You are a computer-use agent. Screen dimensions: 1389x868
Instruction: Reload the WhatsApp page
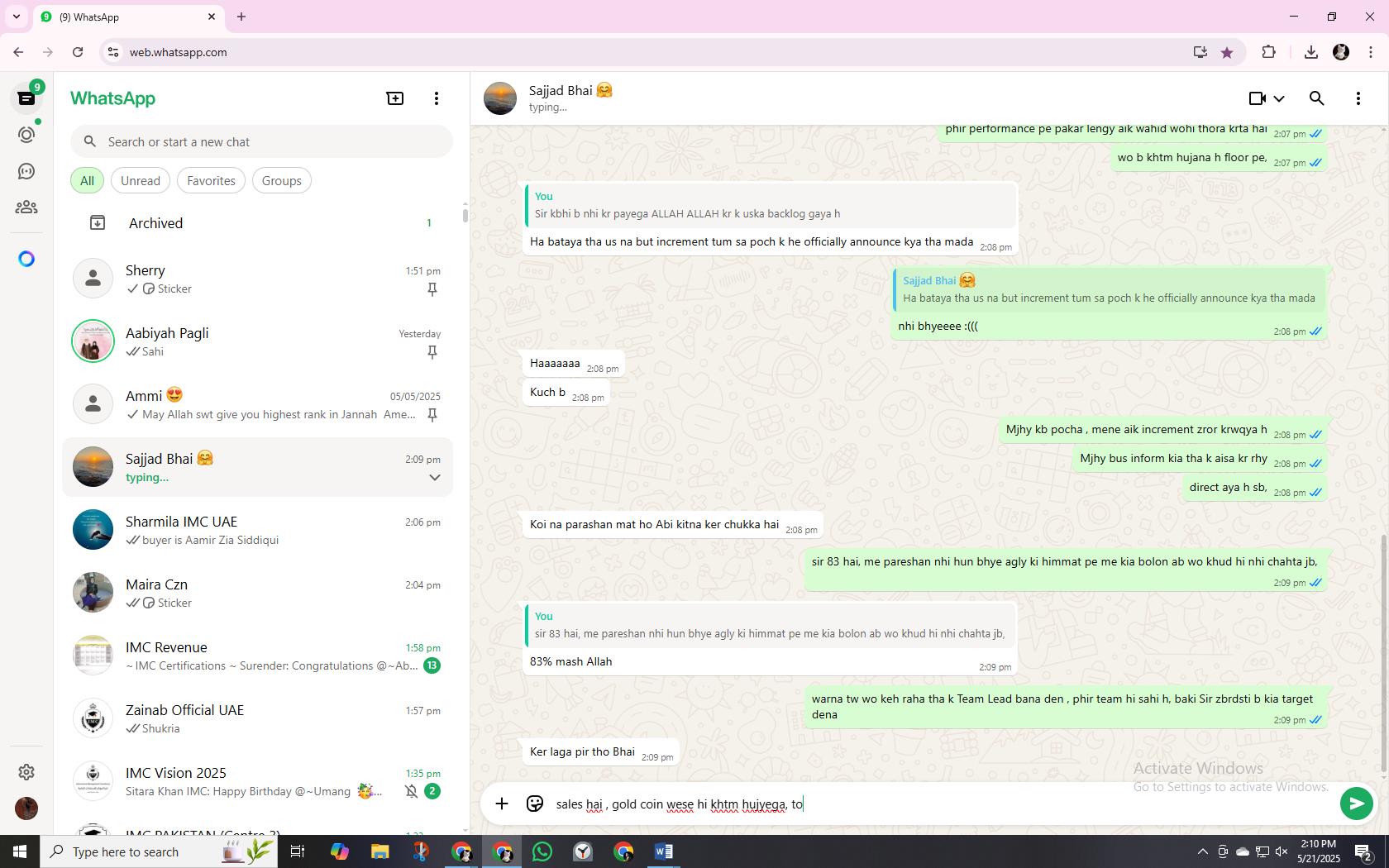click(78, 52)
